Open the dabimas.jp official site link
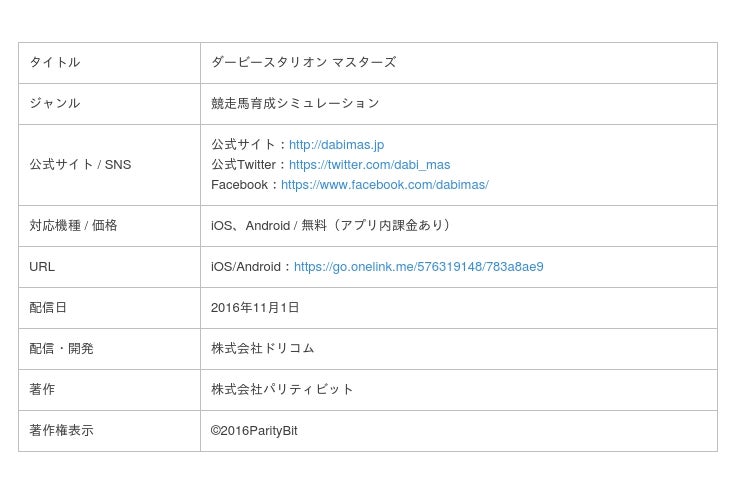Image resolution: width=740 pixels, height=492 pixels. point(336,145)
